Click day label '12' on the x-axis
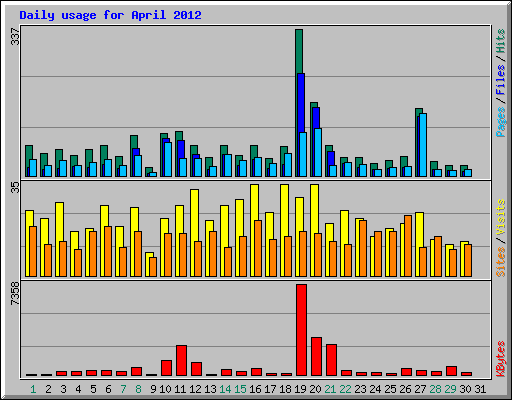Image resolution: width=512 pixels, height=400 pixels. pyautogui.click(x=195, y=389)
